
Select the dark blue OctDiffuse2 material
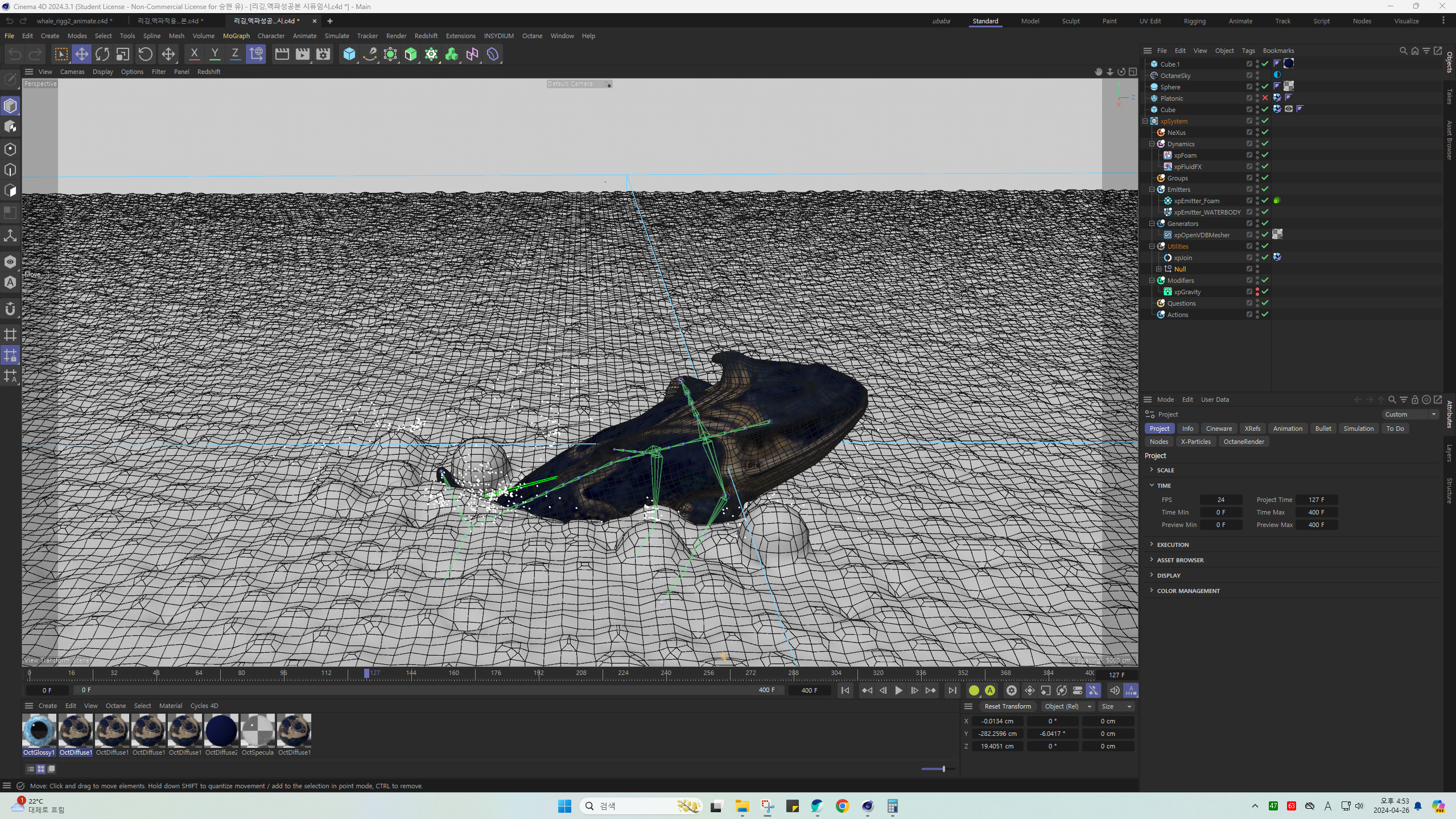(221, 731)
